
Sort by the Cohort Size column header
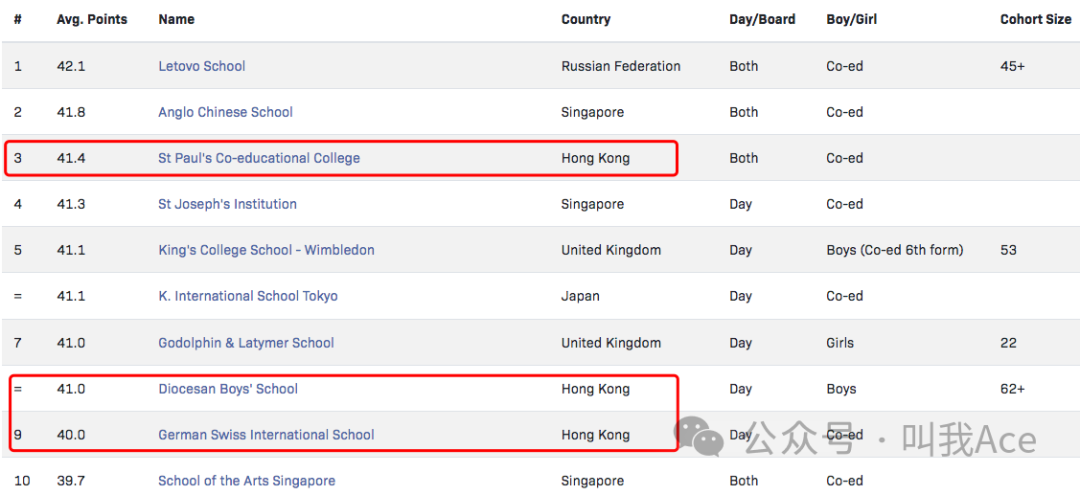[1035, 20]
